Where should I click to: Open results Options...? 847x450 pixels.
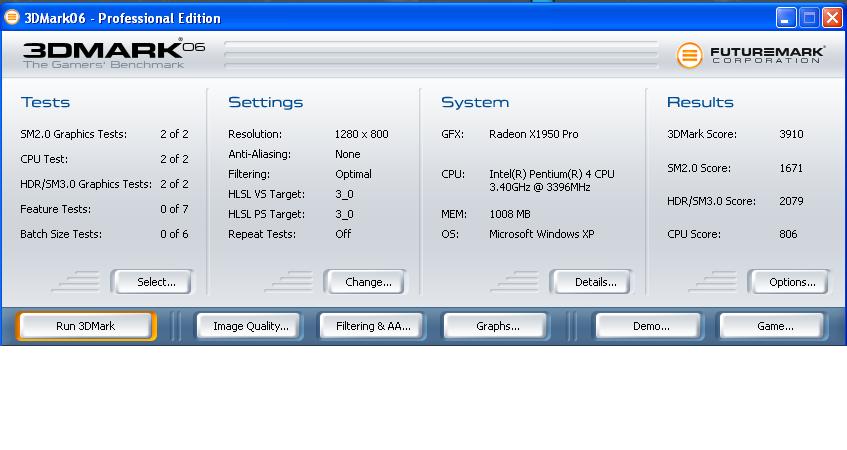(789, 282)
